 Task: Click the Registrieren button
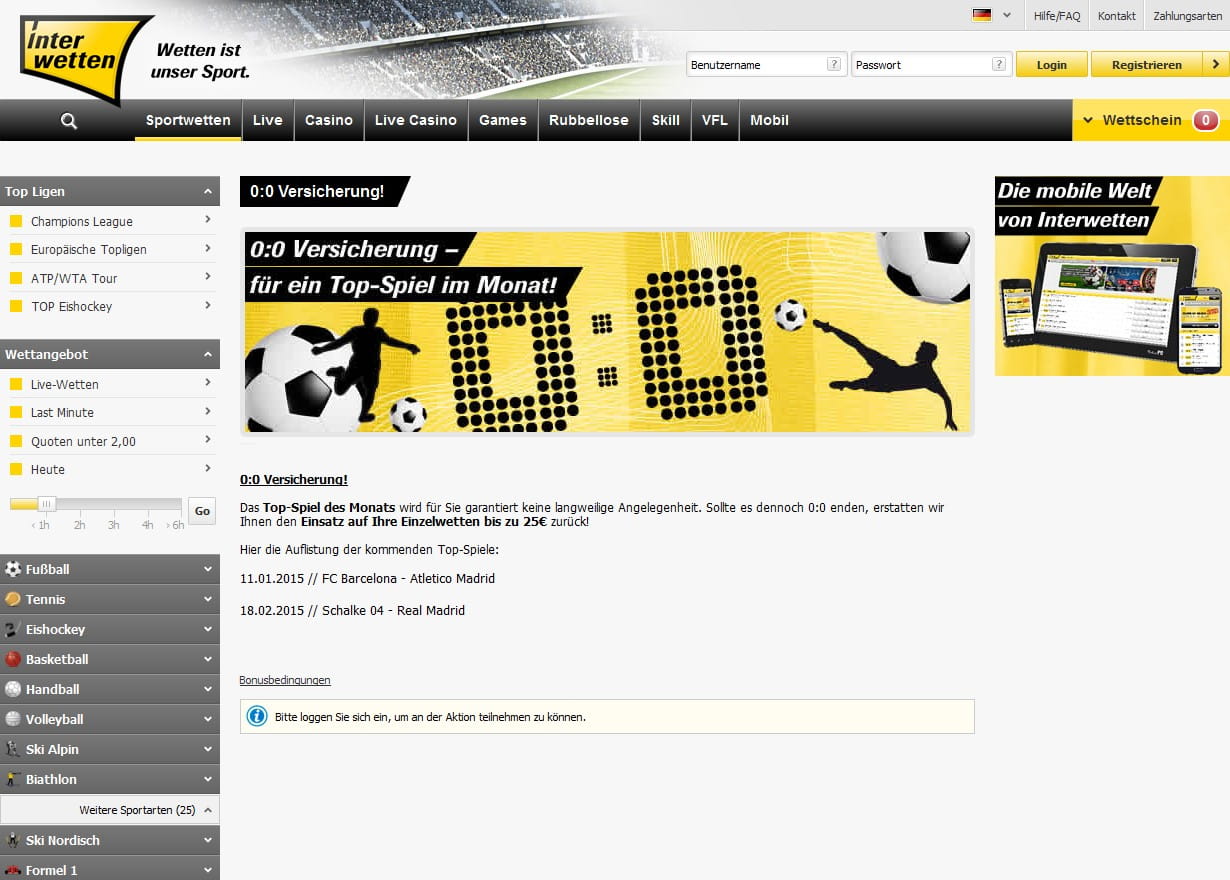1147,64
